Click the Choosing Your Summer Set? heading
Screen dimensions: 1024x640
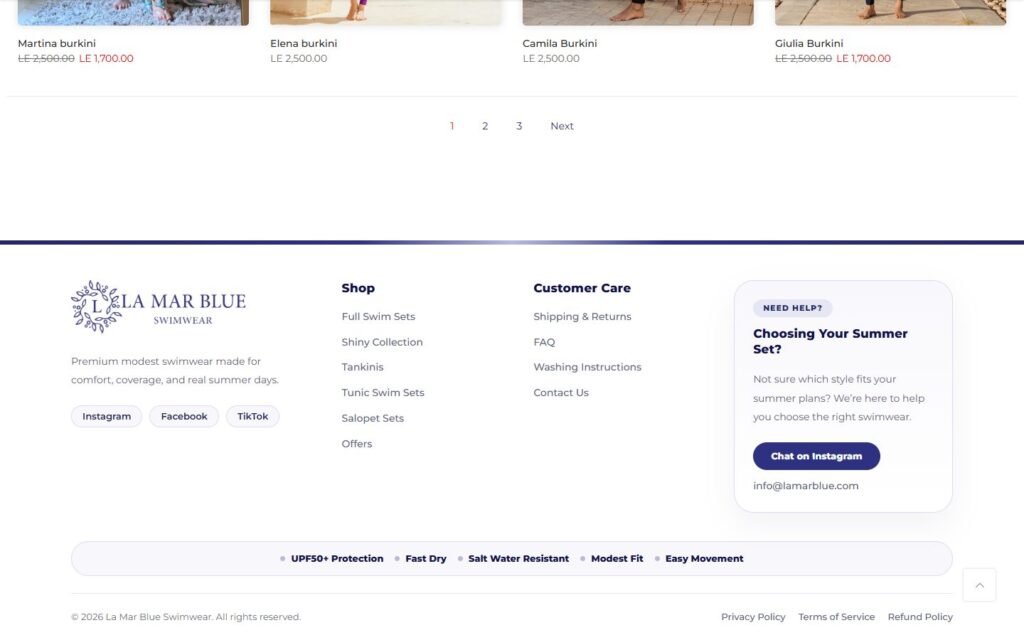point(830,341)
